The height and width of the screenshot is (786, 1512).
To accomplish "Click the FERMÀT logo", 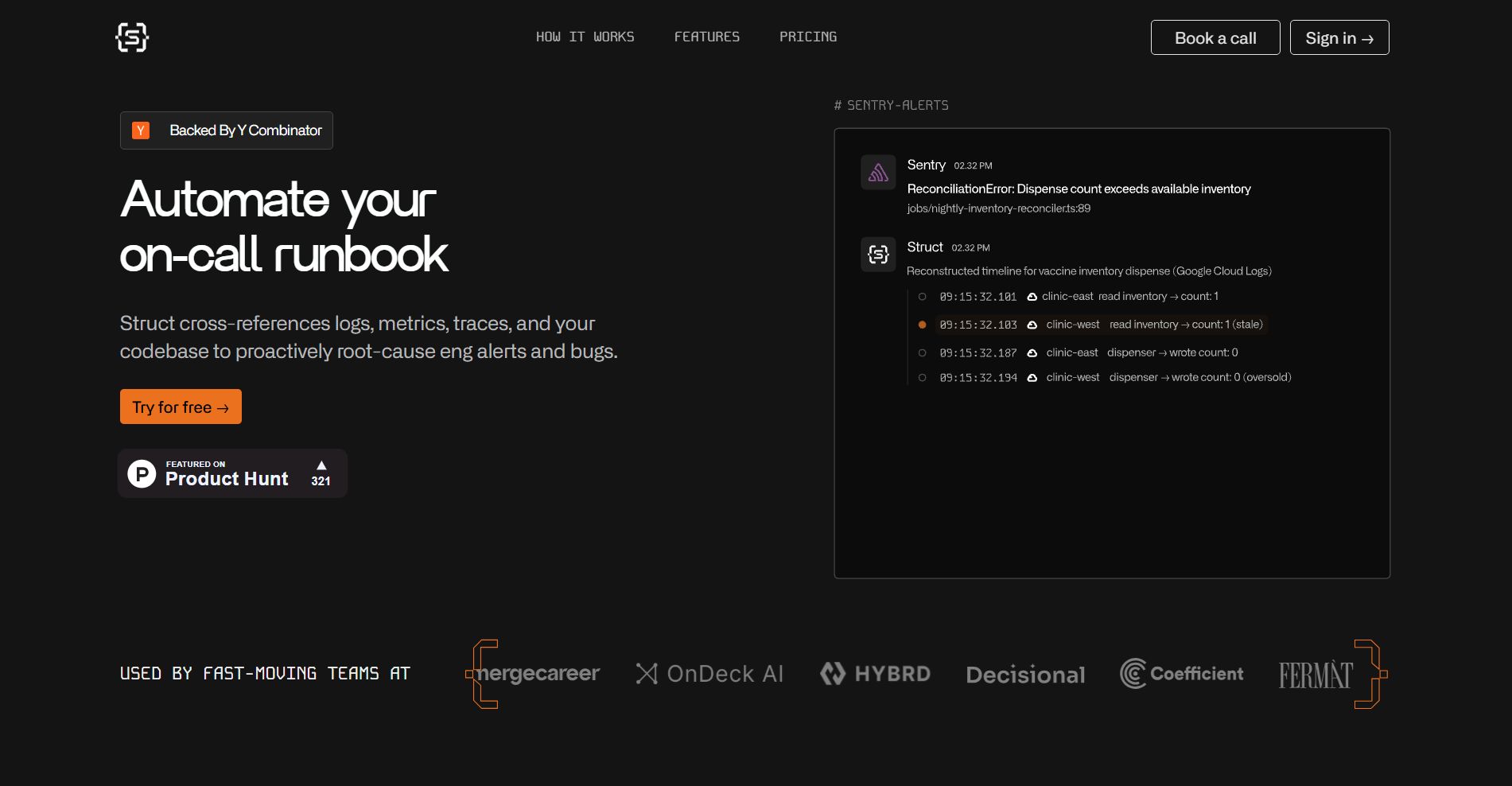I will point(1316,675).
